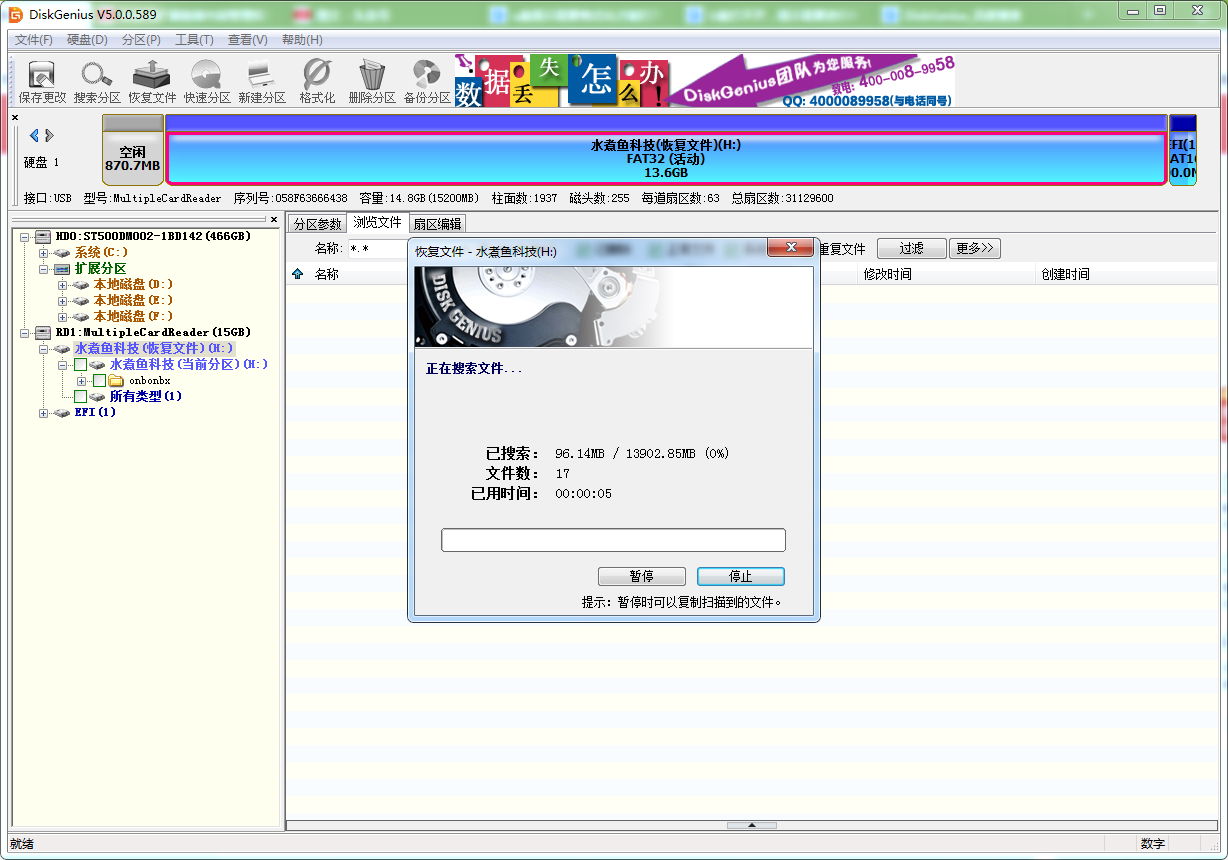The width and height of the screenshot is (1228, 860).
Task: Expand the 本地磁盘(D:) tree node
Action: (62, 284)
